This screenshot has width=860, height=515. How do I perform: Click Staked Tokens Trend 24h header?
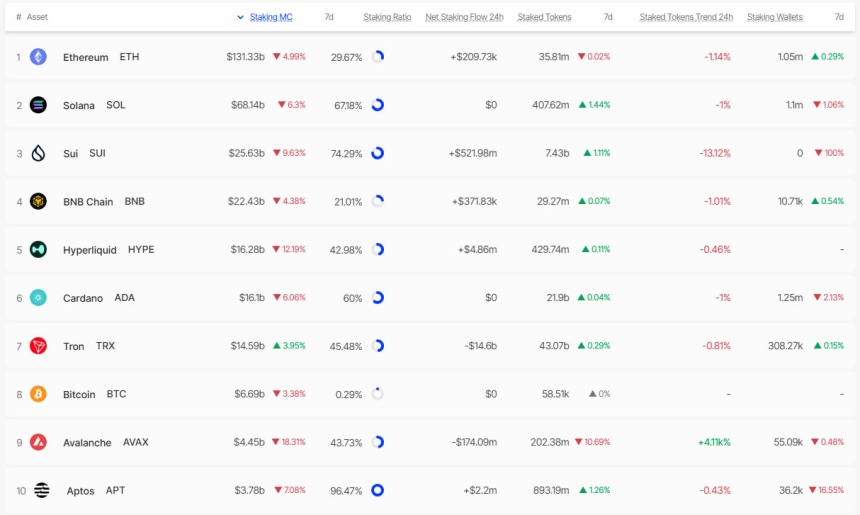[686, 17]
